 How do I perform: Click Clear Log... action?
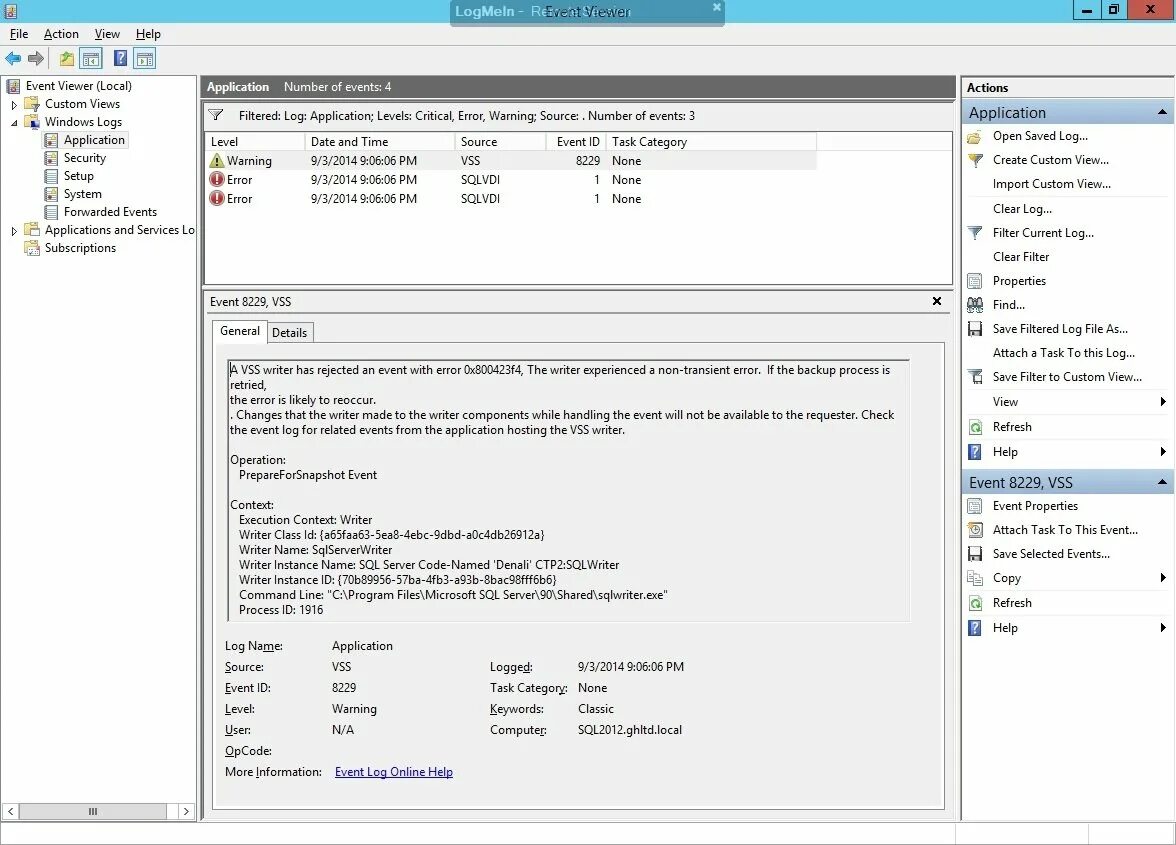(1022, 208)
